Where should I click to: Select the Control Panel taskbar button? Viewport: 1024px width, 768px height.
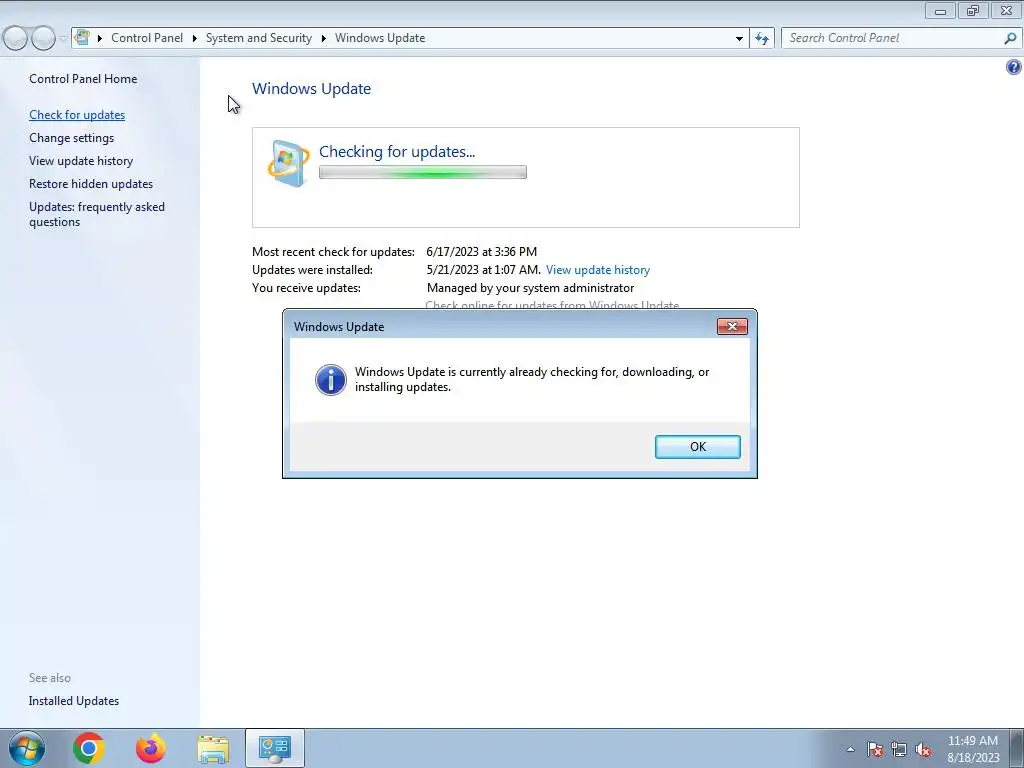tap(274, 748)
